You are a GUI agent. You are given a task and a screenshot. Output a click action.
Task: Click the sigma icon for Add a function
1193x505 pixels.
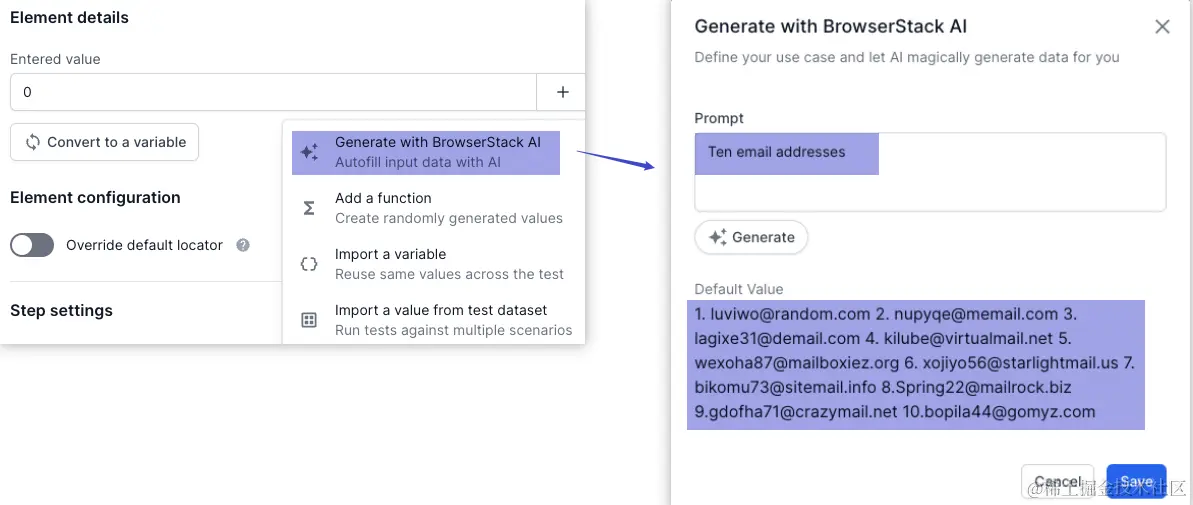(x=309, y=208)
